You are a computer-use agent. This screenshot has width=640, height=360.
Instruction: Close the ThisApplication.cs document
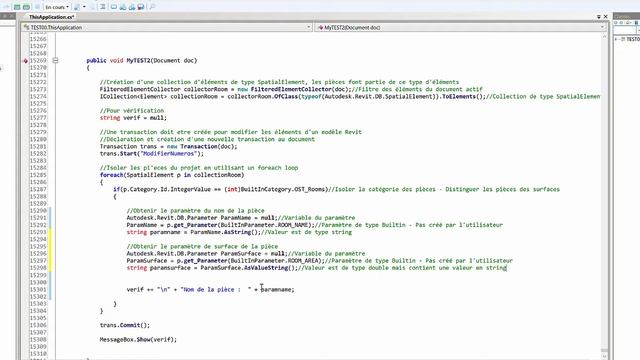tap(606, 17)
